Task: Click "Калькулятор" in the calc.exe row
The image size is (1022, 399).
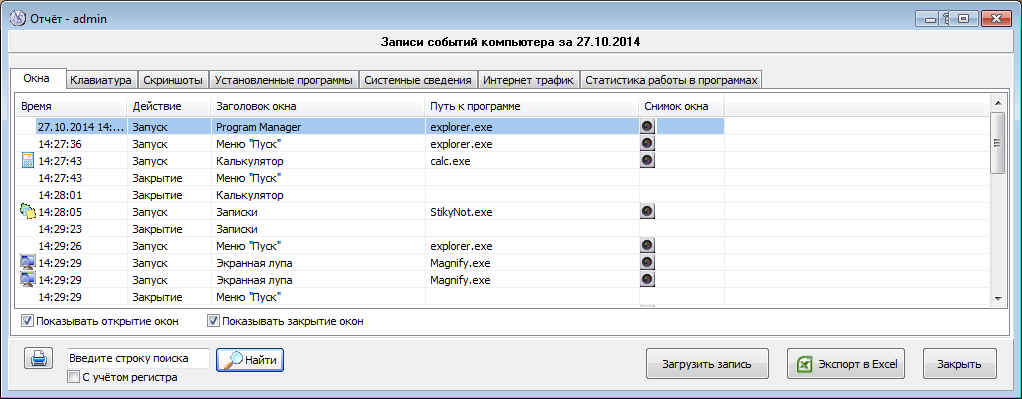Action: point(250,160)
